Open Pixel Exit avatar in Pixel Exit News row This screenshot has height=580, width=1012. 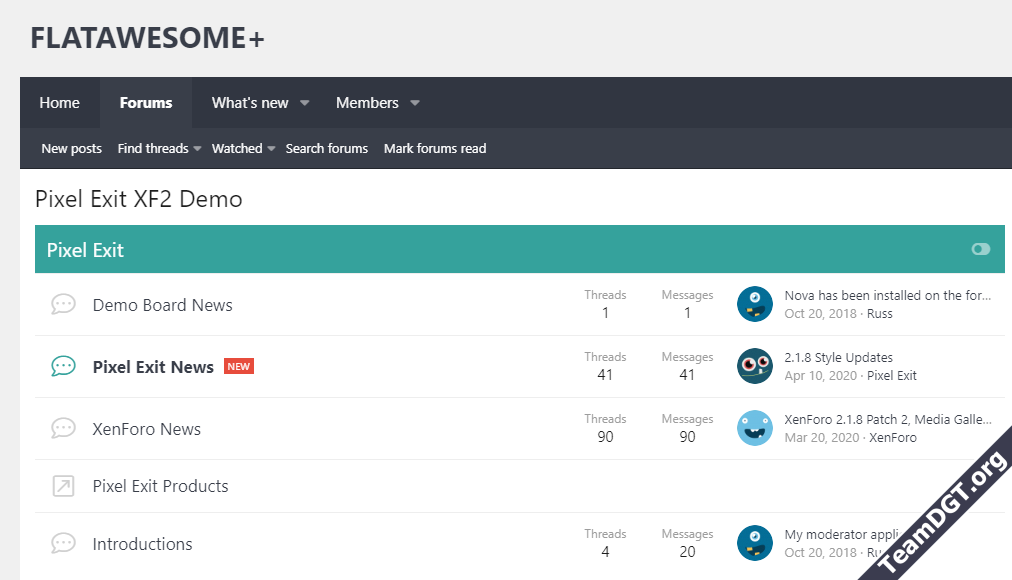tap(754, 366)
